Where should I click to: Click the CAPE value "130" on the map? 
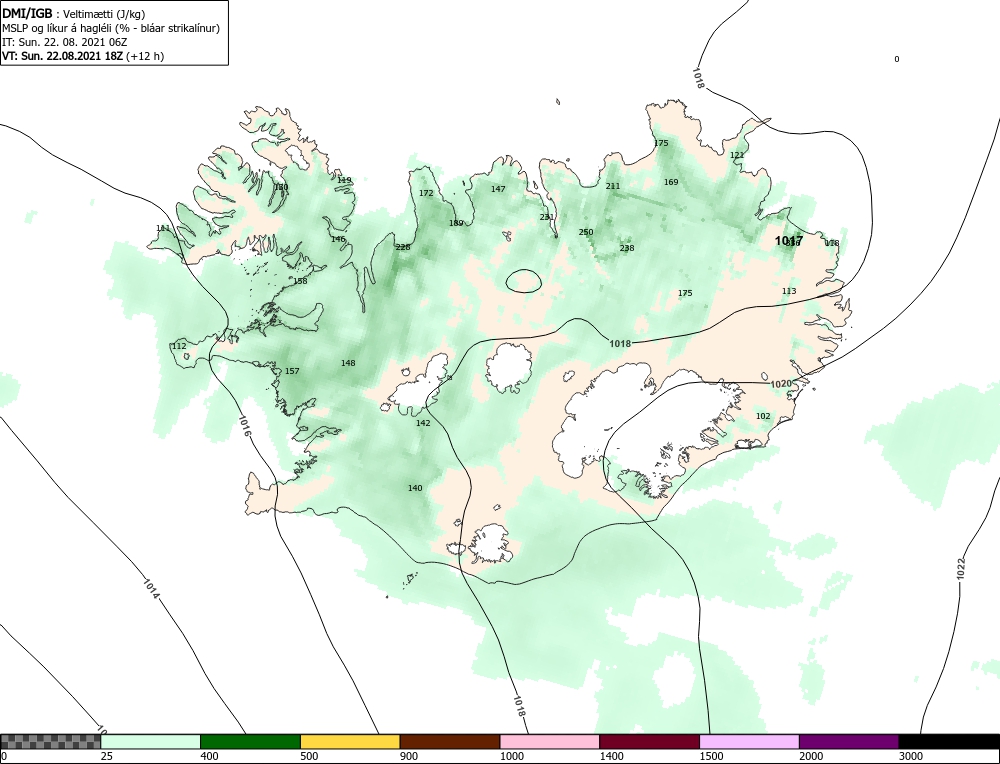tap(281, 187)
